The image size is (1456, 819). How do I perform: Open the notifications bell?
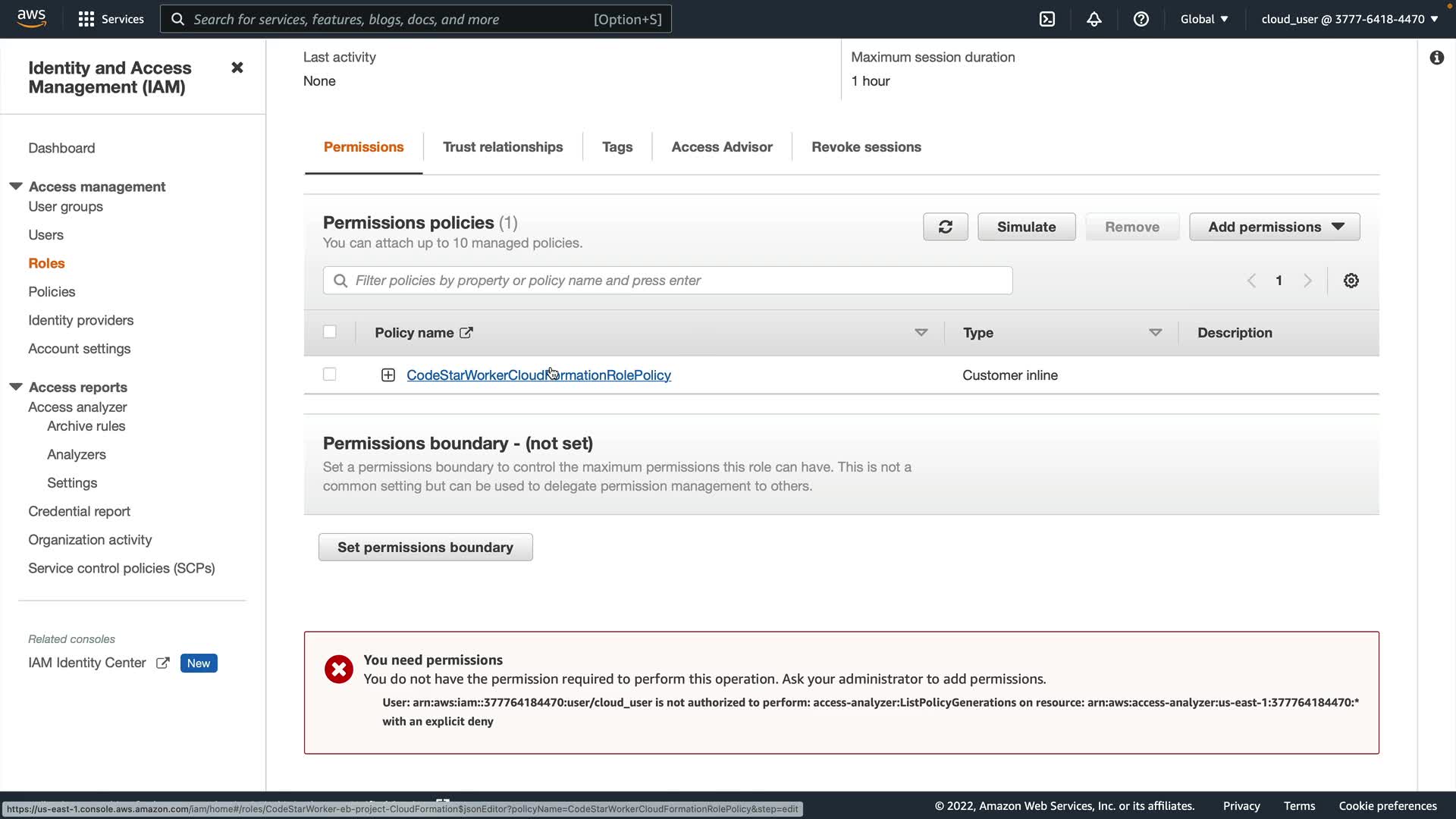coord(1094,19)
